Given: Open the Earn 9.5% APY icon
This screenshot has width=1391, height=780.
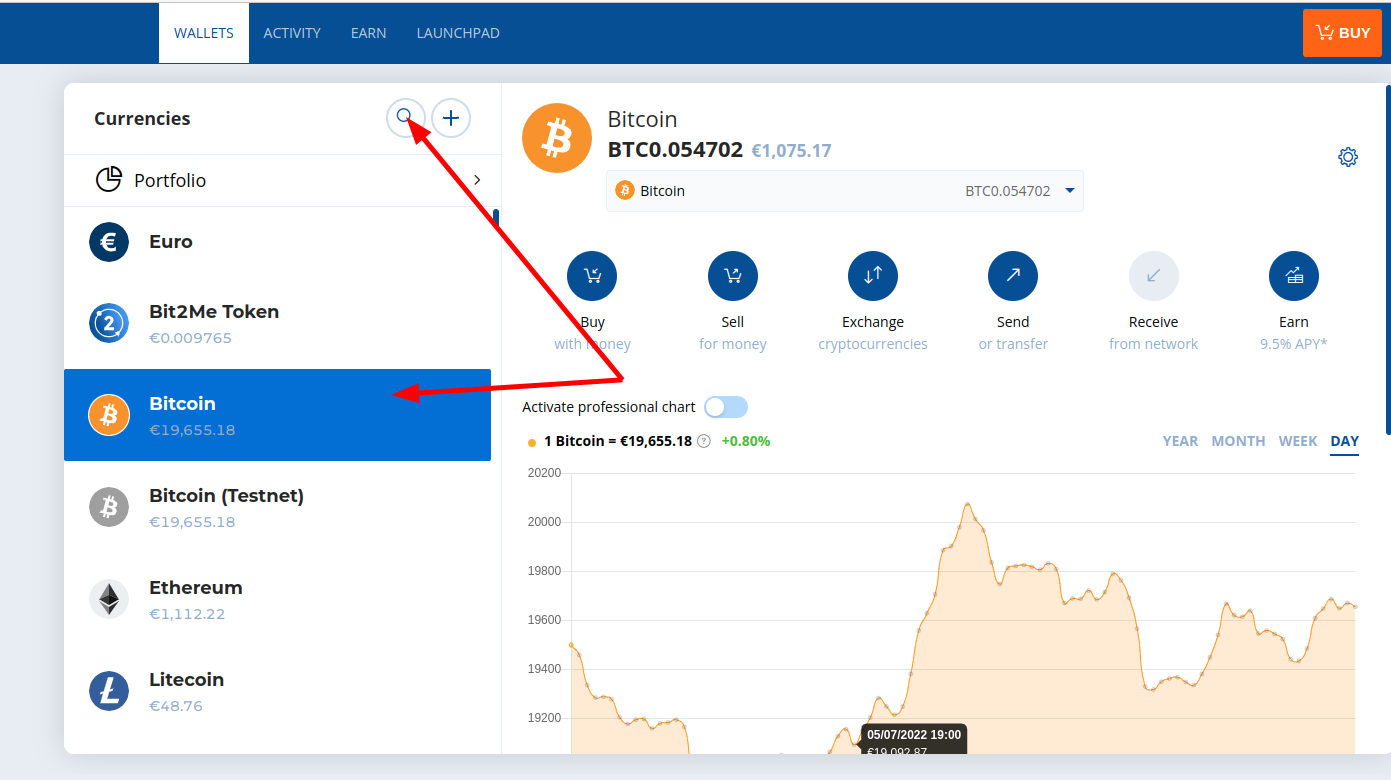Looking at the screenshot, I should point(1294,276).
